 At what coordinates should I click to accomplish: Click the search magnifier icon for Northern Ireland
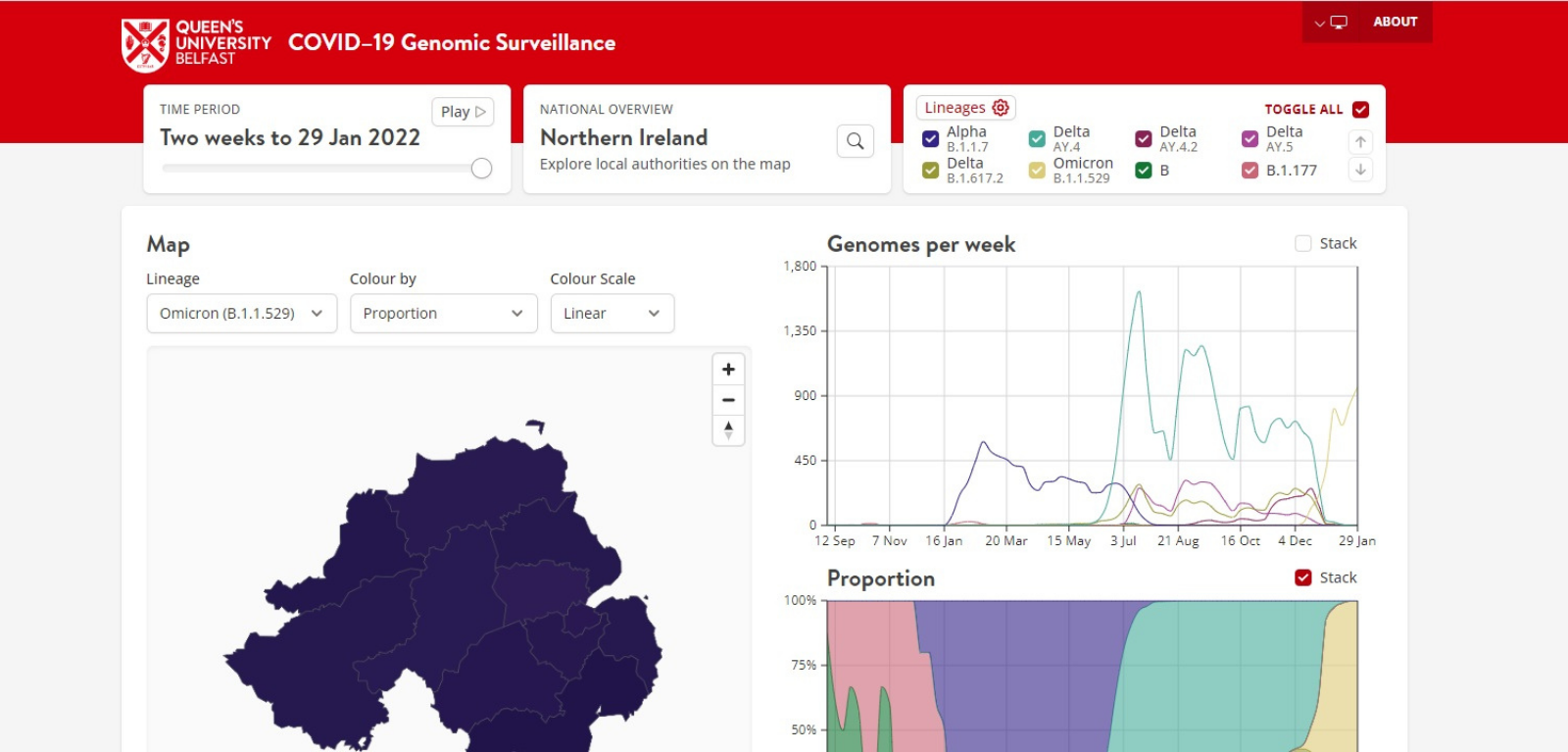pos(855,141)
